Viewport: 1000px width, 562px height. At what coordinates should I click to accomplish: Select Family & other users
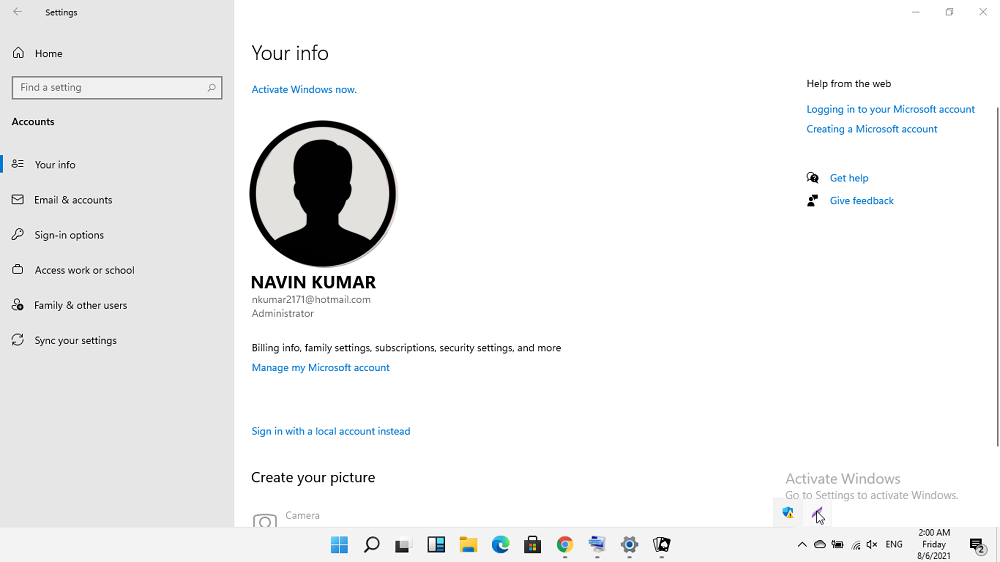pos(80,305)
